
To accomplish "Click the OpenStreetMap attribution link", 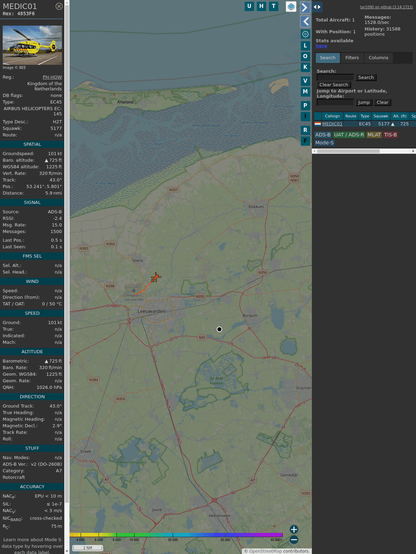I will 264,551.
